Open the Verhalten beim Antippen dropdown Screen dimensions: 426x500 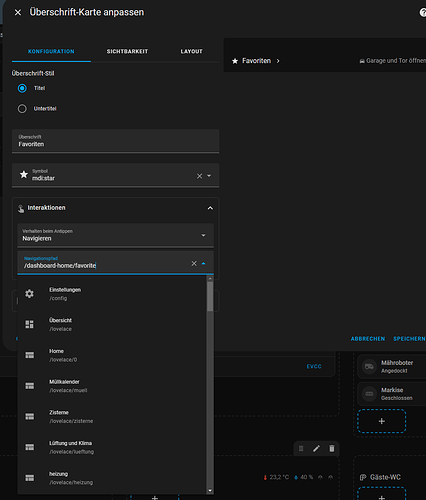pos(115,235)
